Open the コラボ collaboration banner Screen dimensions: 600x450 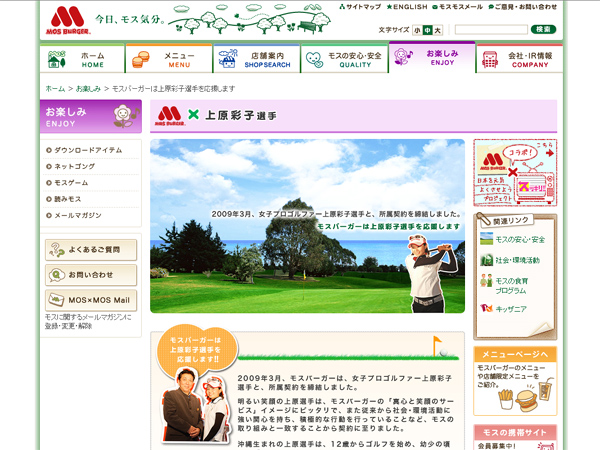pyautogui.click(x=515, y=173)
